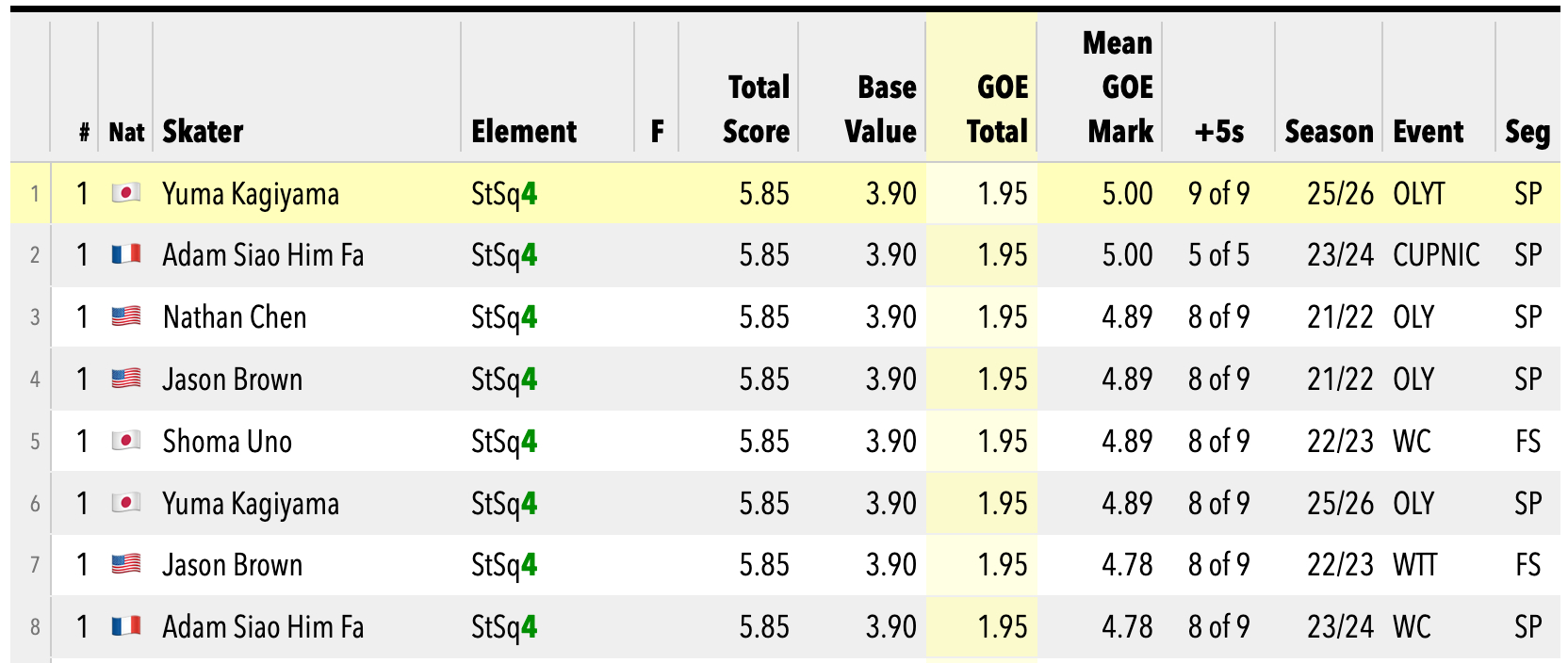Click the Season column header
Viewport: 1568px width, 663px height.
(x=1329, y=131)
